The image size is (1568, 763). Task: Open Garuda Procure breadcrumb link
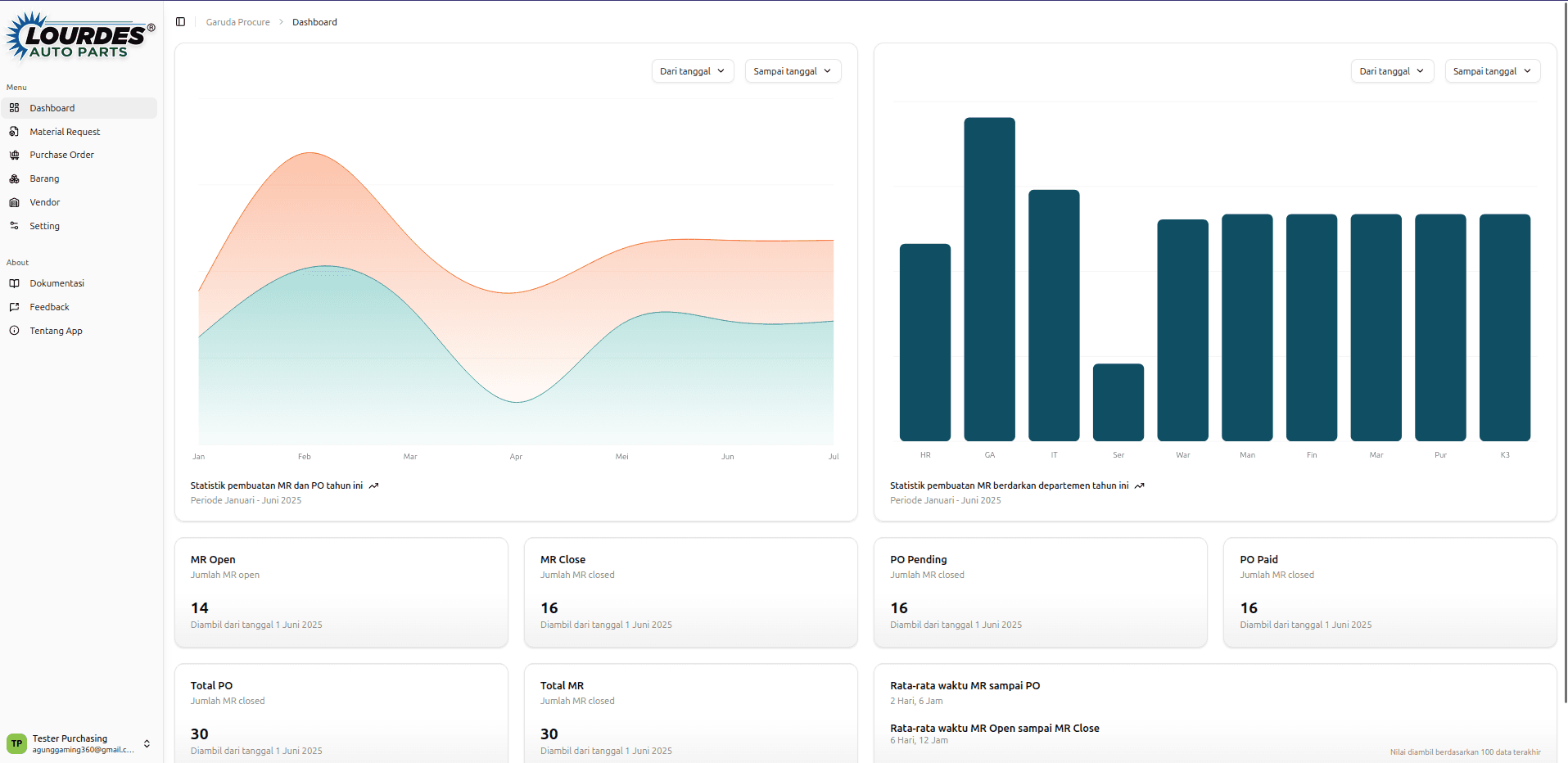coord(237,22)
